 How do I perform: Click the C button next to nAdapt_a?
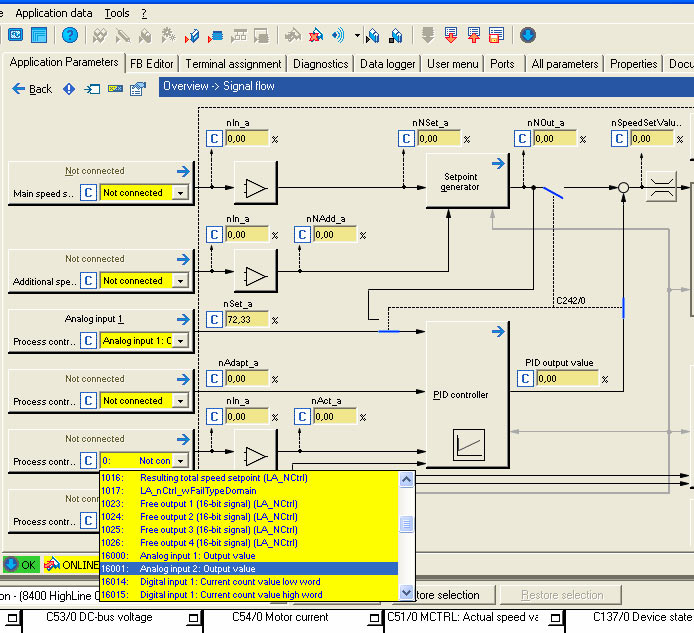tap(215, 379)
